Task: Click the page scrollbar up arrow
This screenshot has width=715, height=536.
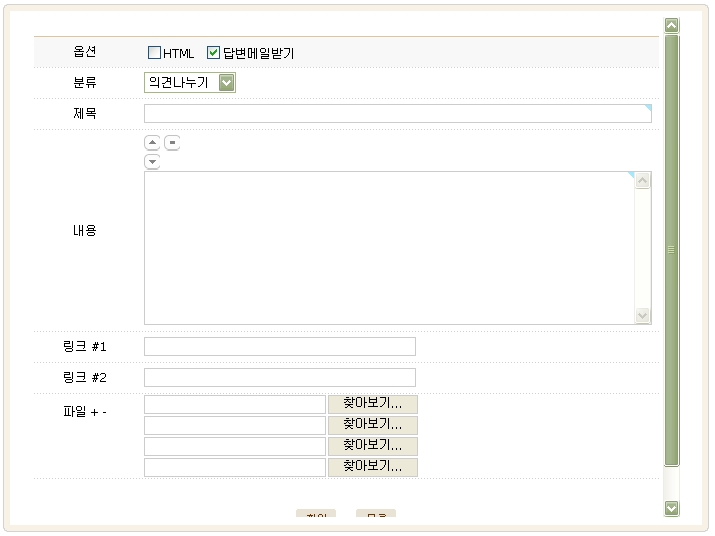Action: click(x=671, y=26)
